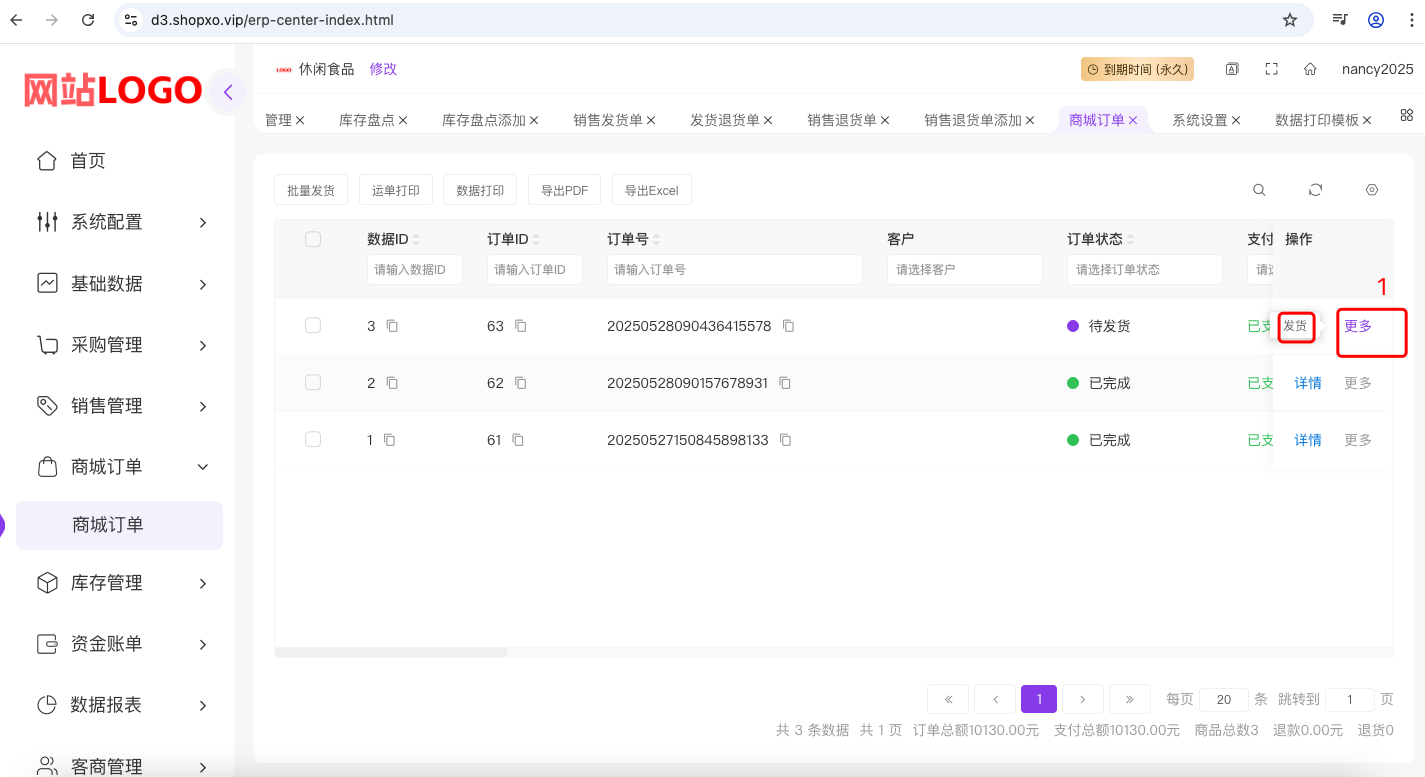Click the 数据打印 button
This screenshot has height=777, width=1425.
click(x=480, y=190)
